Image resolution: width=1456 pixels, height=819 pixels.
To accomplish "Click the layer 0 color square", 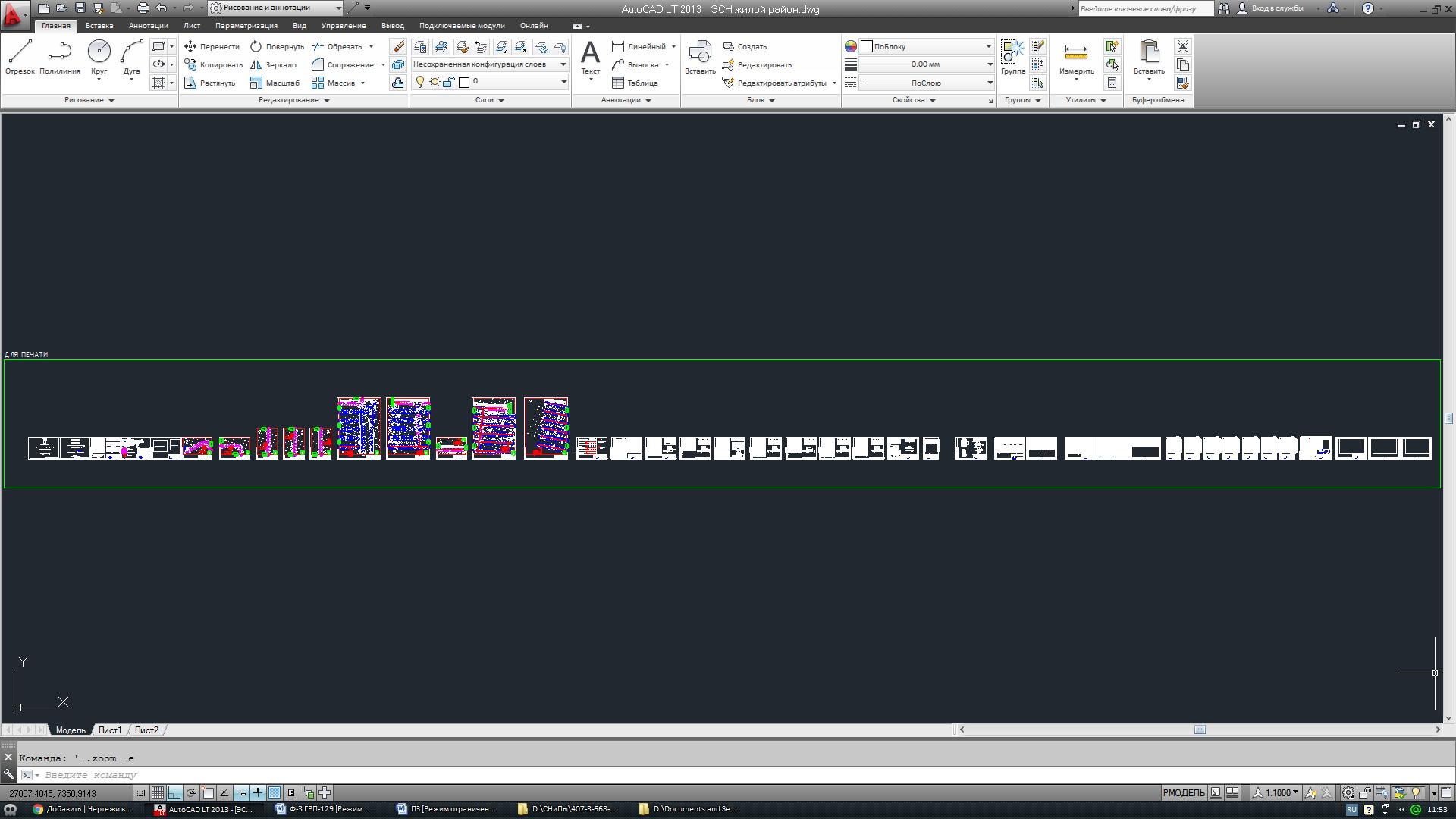I will pyautogui.click(x=464, y=82).
